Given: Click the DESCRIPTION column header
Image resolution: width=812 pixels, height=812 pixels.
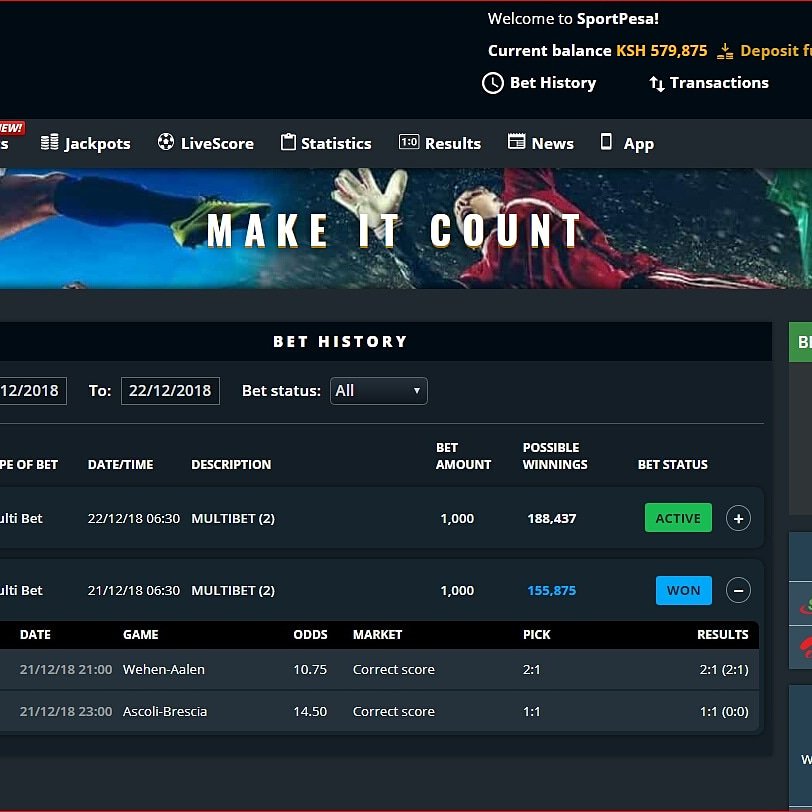Looking at the screenshot, I should (x=231, y=465).
